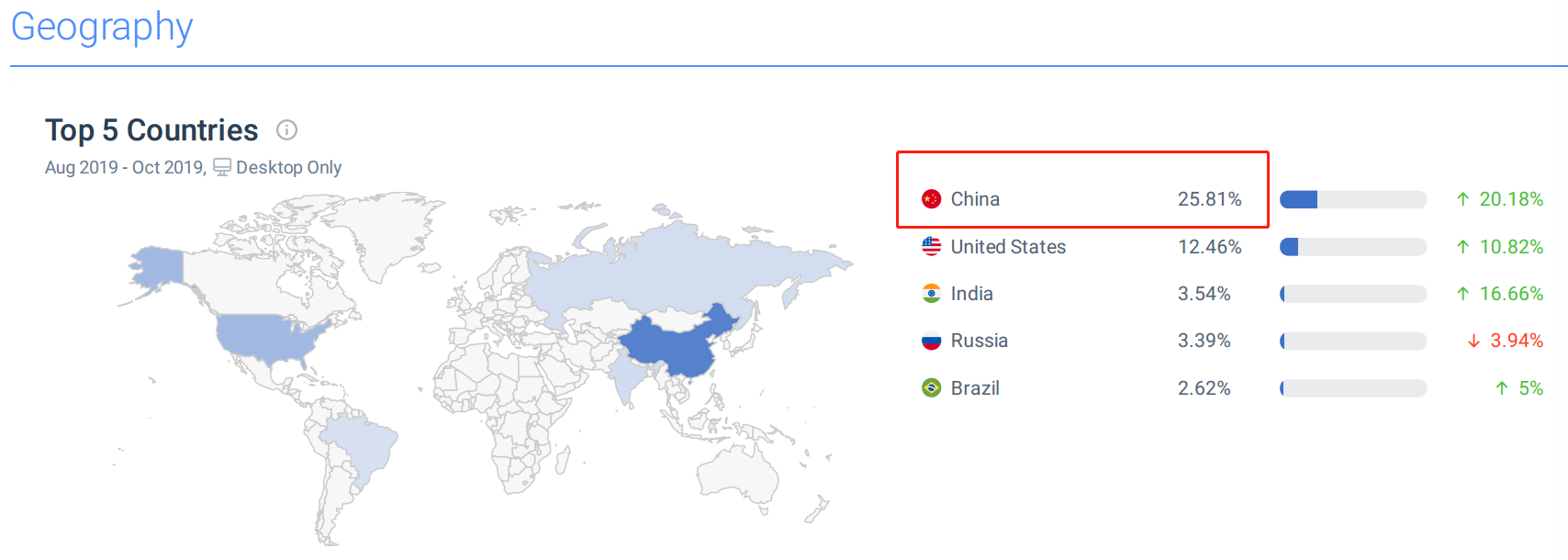Viewport: 1568px width, 560px height.
Task: Click the Russia flag icon
Action: pyautogui.click(x=931, y=341)
